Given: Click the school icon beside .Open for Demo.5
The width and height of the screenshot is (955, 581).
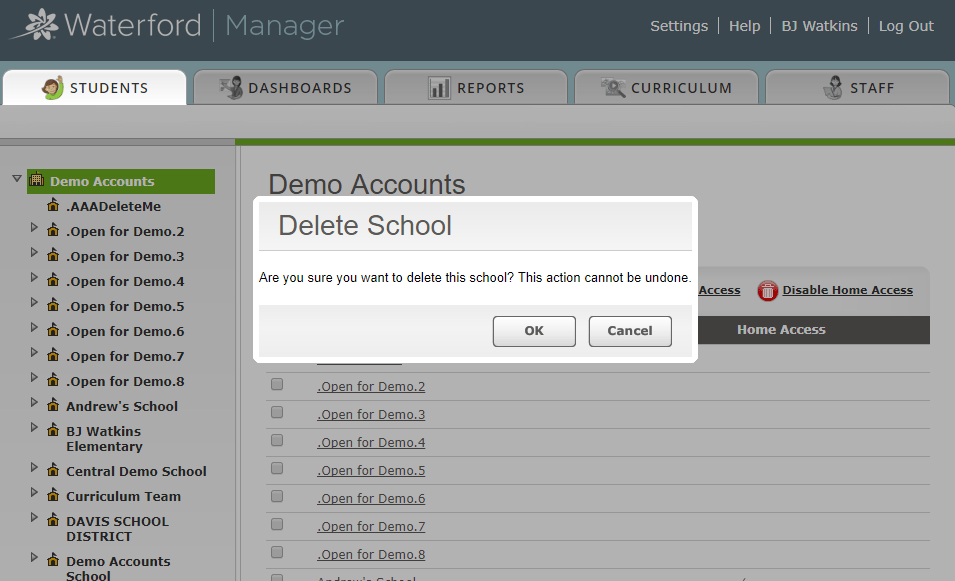Looking at the screenshot, I should click(x=54, y=305).
